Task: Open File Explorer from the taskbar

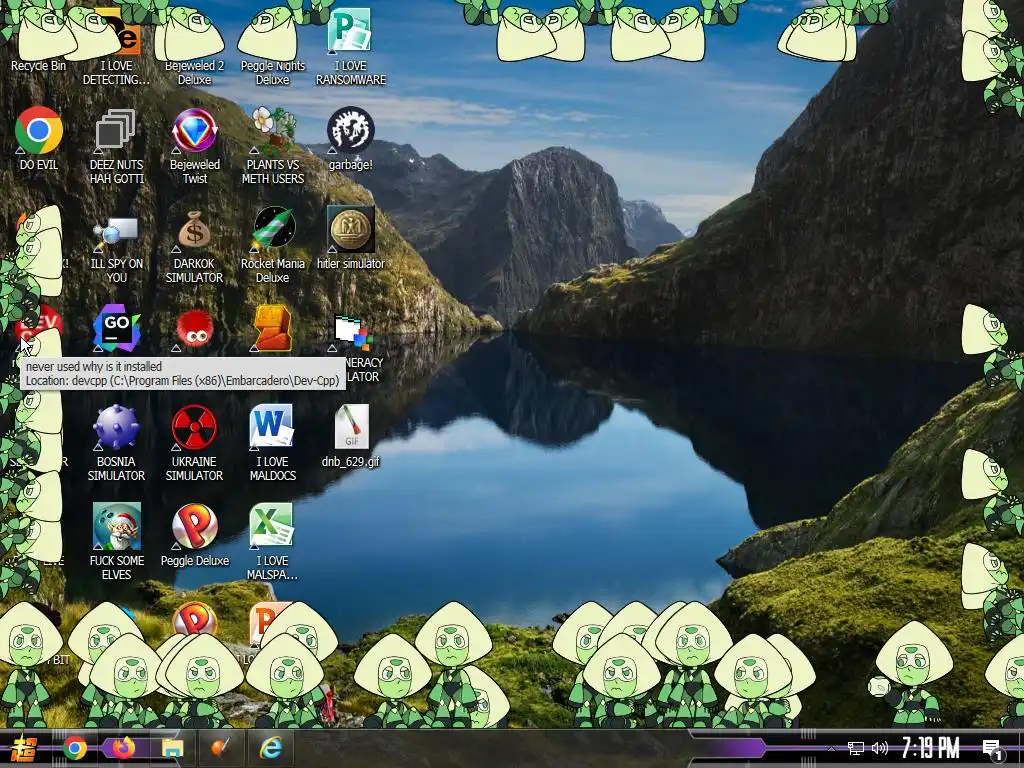Action: (x=172, y=748)
